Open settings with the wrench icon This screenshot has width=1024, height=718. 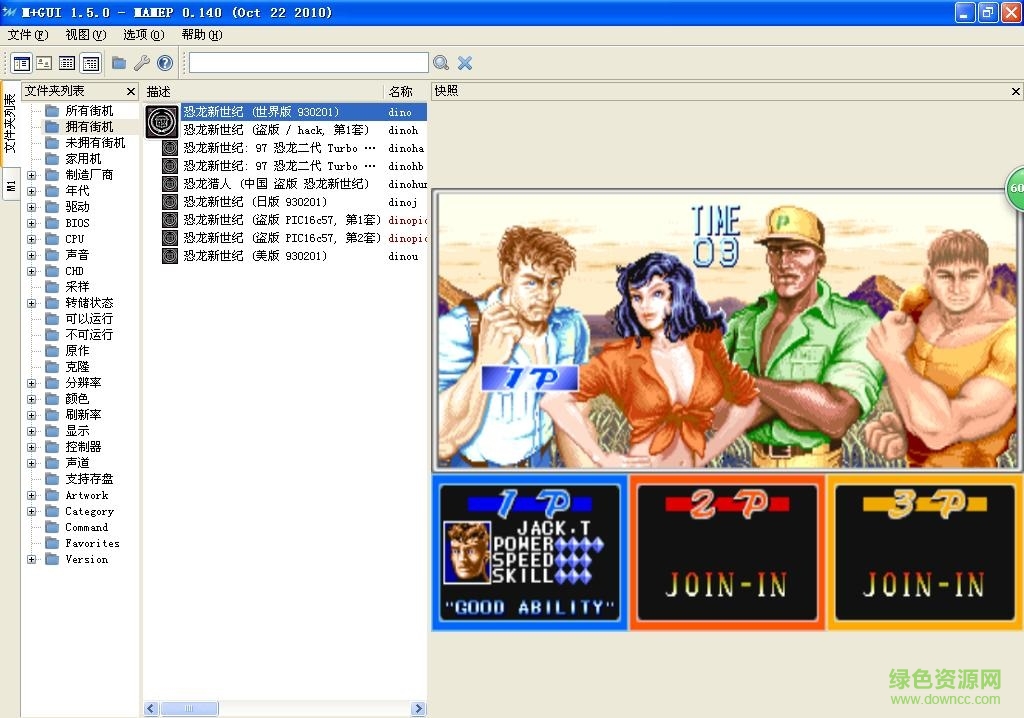click(x=142, y=63)
